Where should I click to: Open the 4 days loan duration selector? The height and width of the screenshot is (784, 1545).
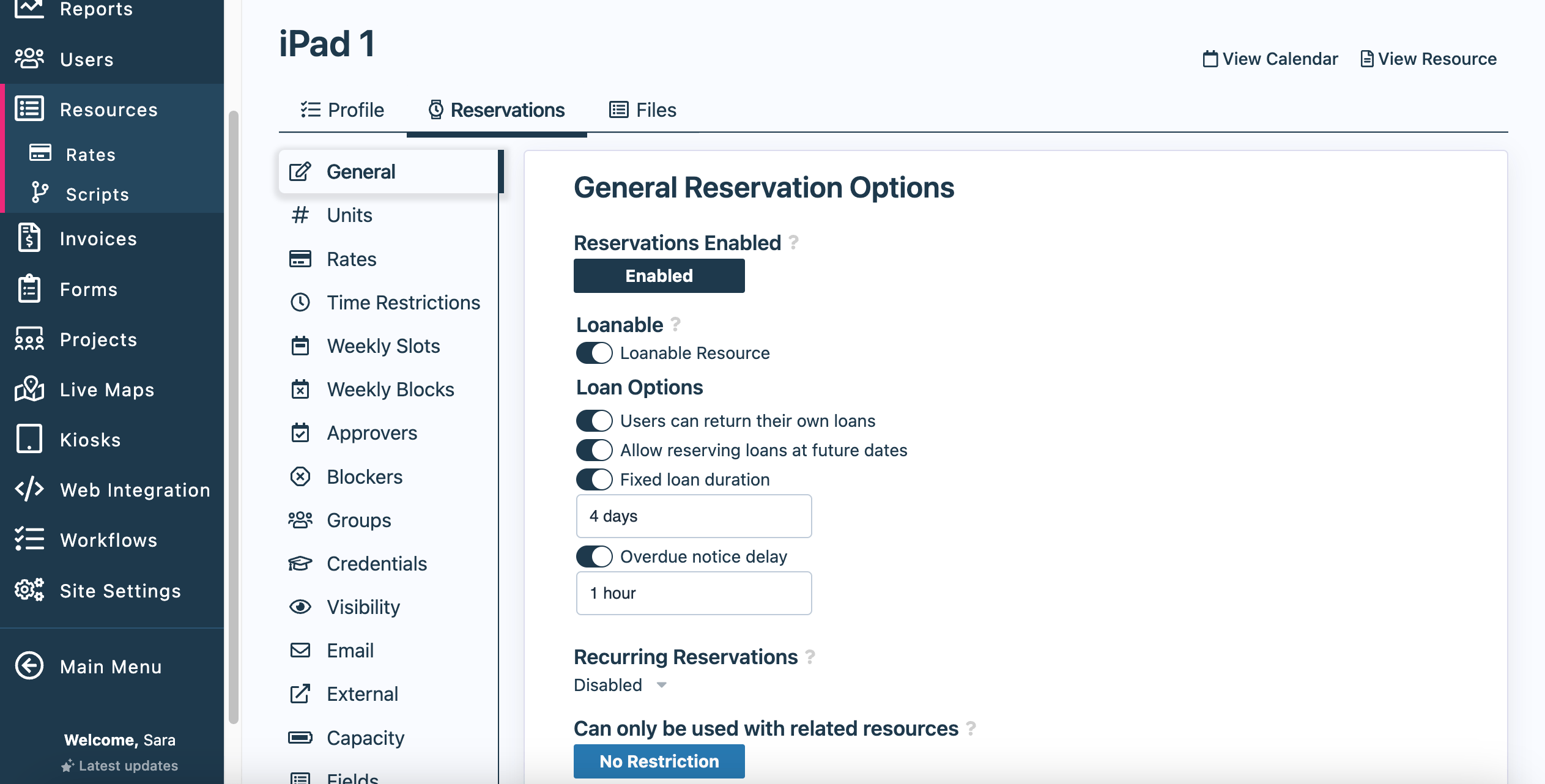[694, 516]
